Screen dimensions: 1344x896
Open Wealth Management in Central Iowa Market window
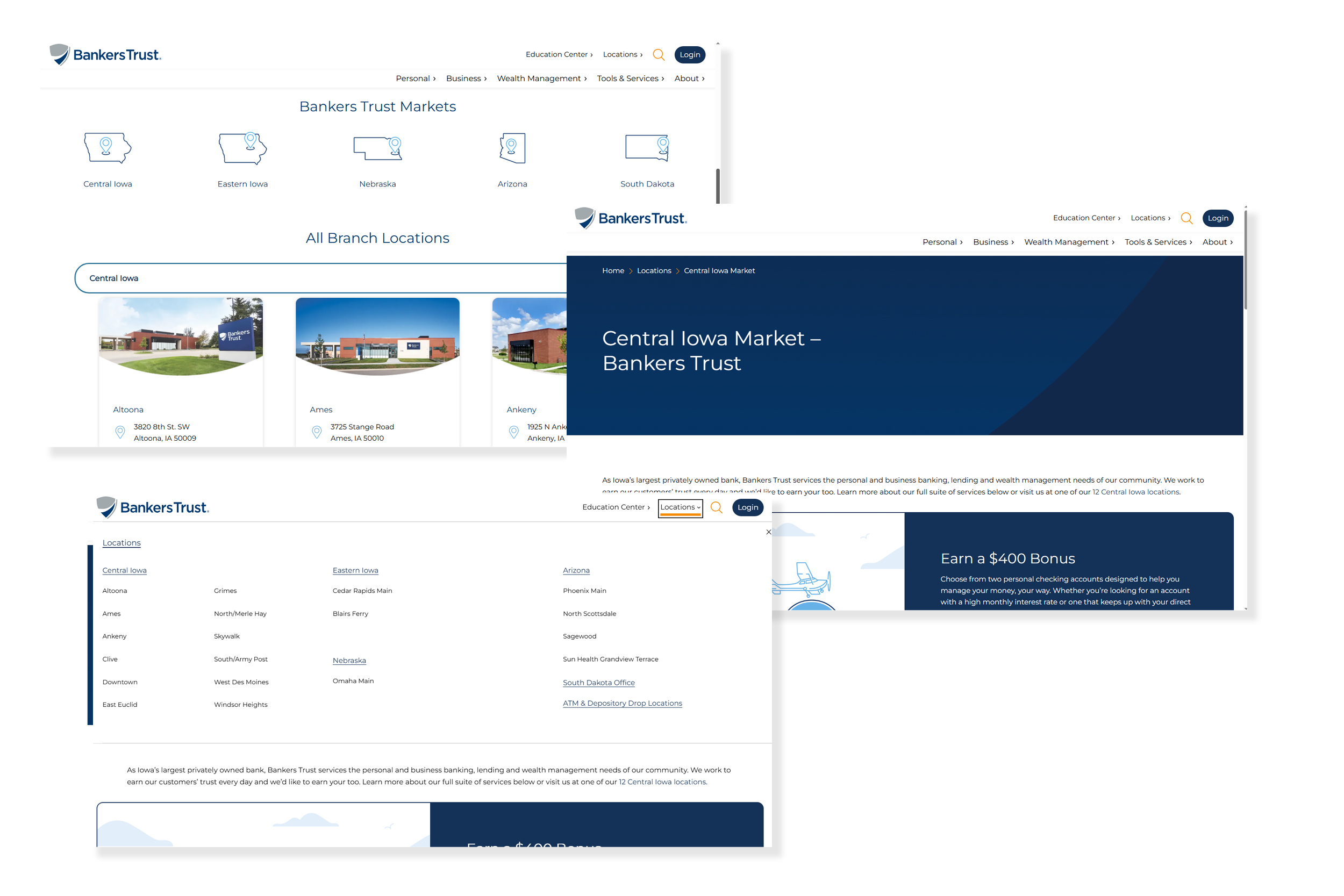click(x=1069, y=242)
